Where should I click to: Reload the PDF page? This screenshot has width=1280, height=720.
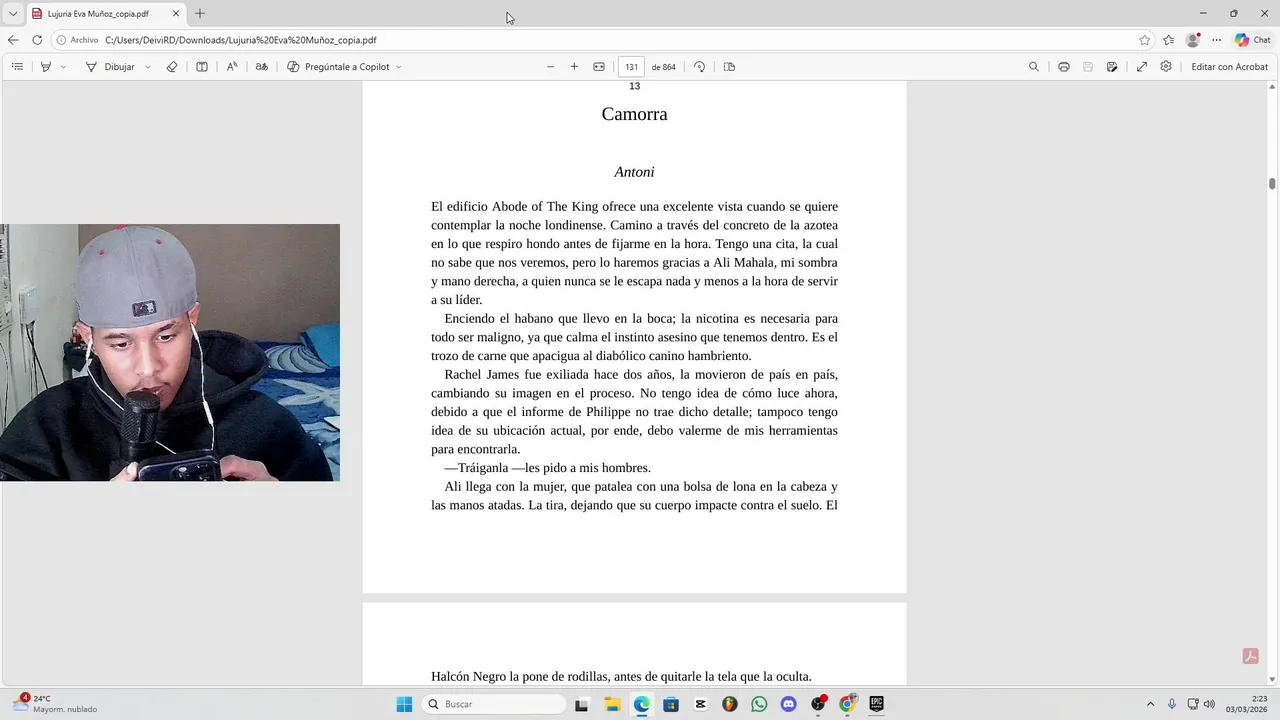(37, 40)
